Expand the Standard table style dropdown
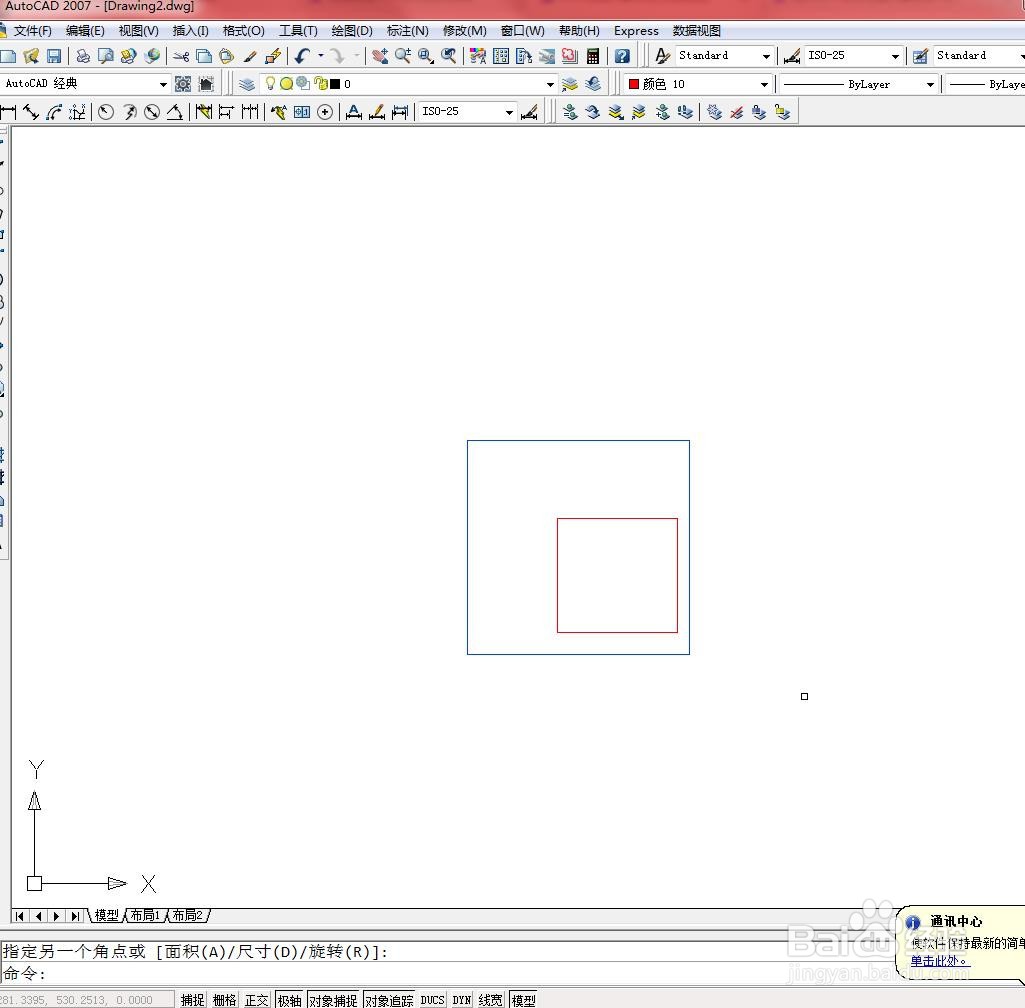Image resolution: width=1025 pixels, height=1008 pixels. click(1022, 56)
